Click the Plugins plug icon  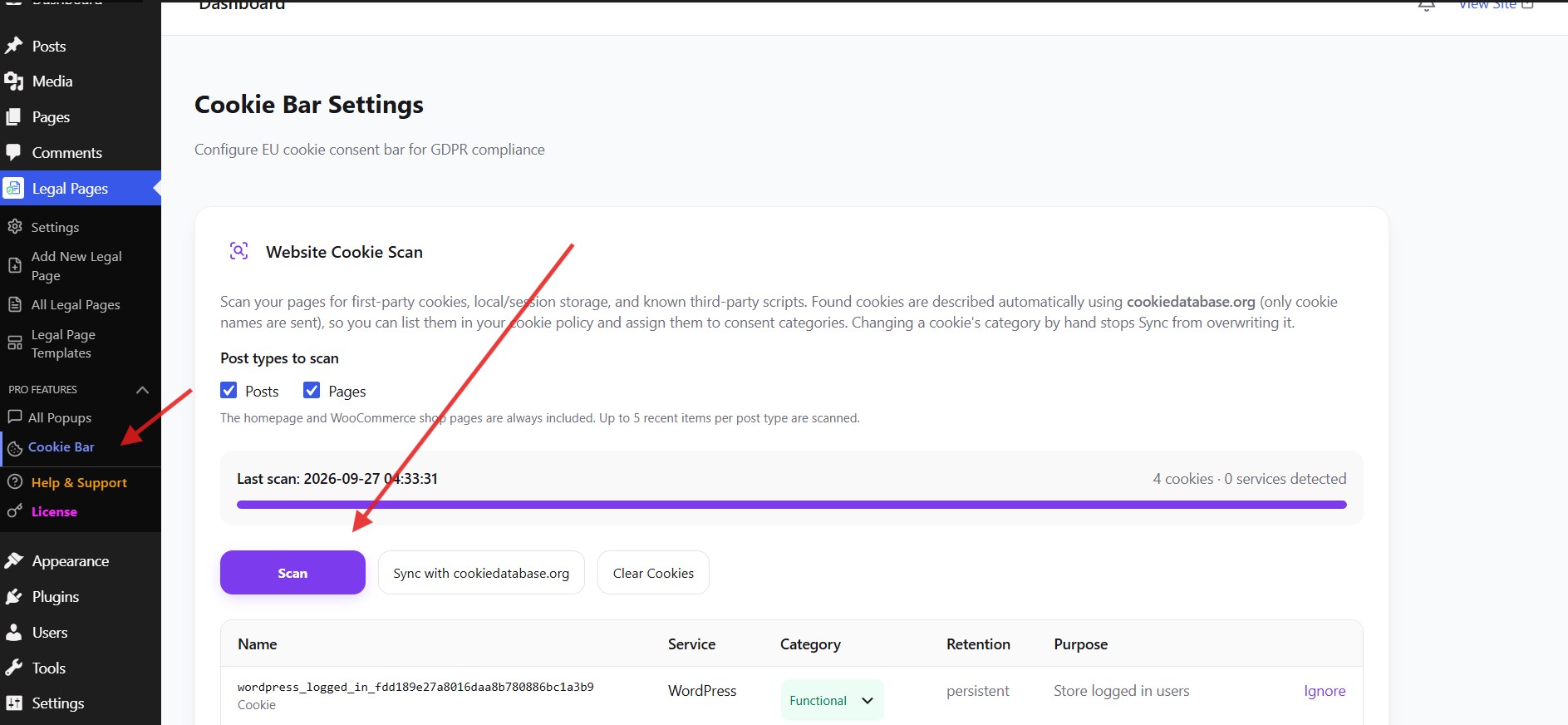13,597
